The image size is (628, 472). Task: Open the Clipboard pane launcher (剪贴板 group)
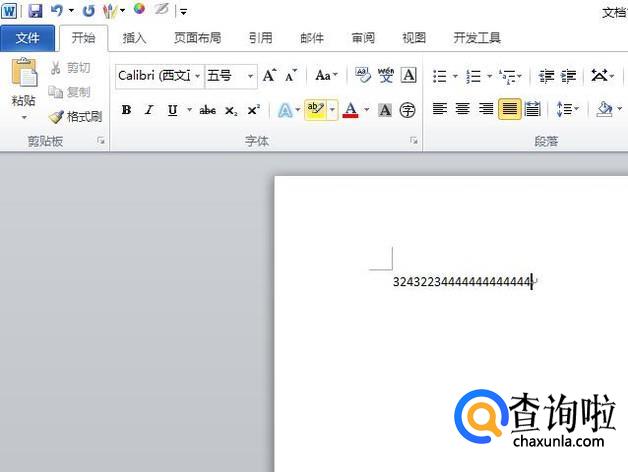(101, 141)
